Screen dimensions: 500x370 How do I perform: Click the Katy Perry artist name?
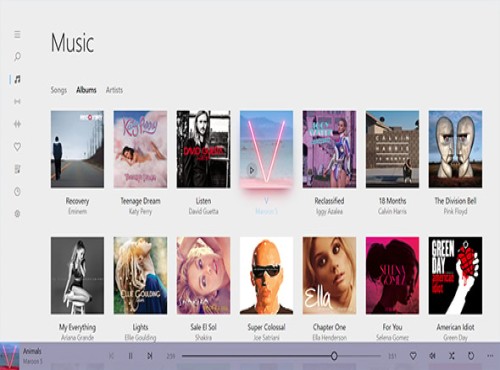[140, 212]
